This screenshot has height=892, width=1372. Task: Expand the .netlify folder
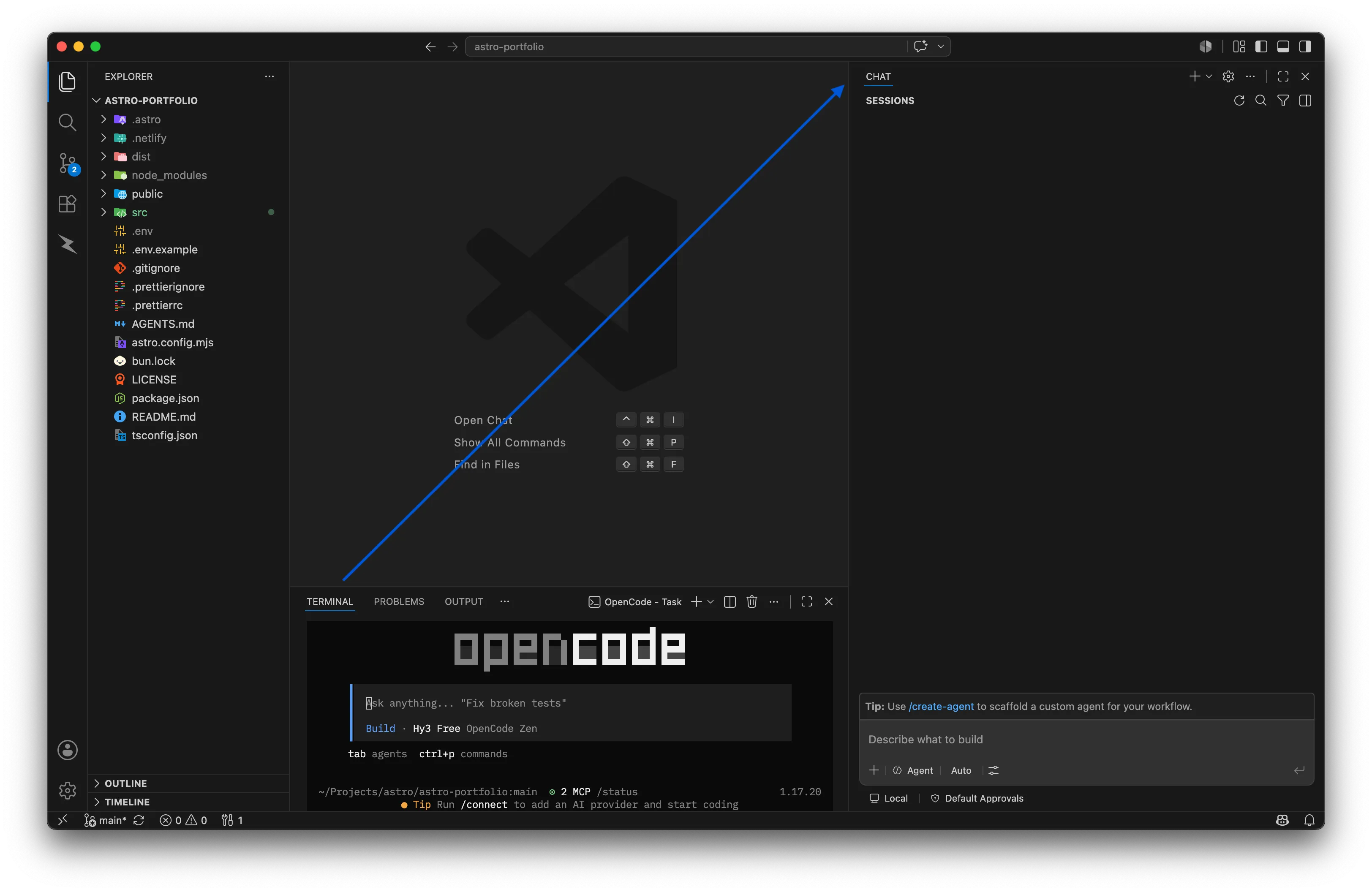188,138
